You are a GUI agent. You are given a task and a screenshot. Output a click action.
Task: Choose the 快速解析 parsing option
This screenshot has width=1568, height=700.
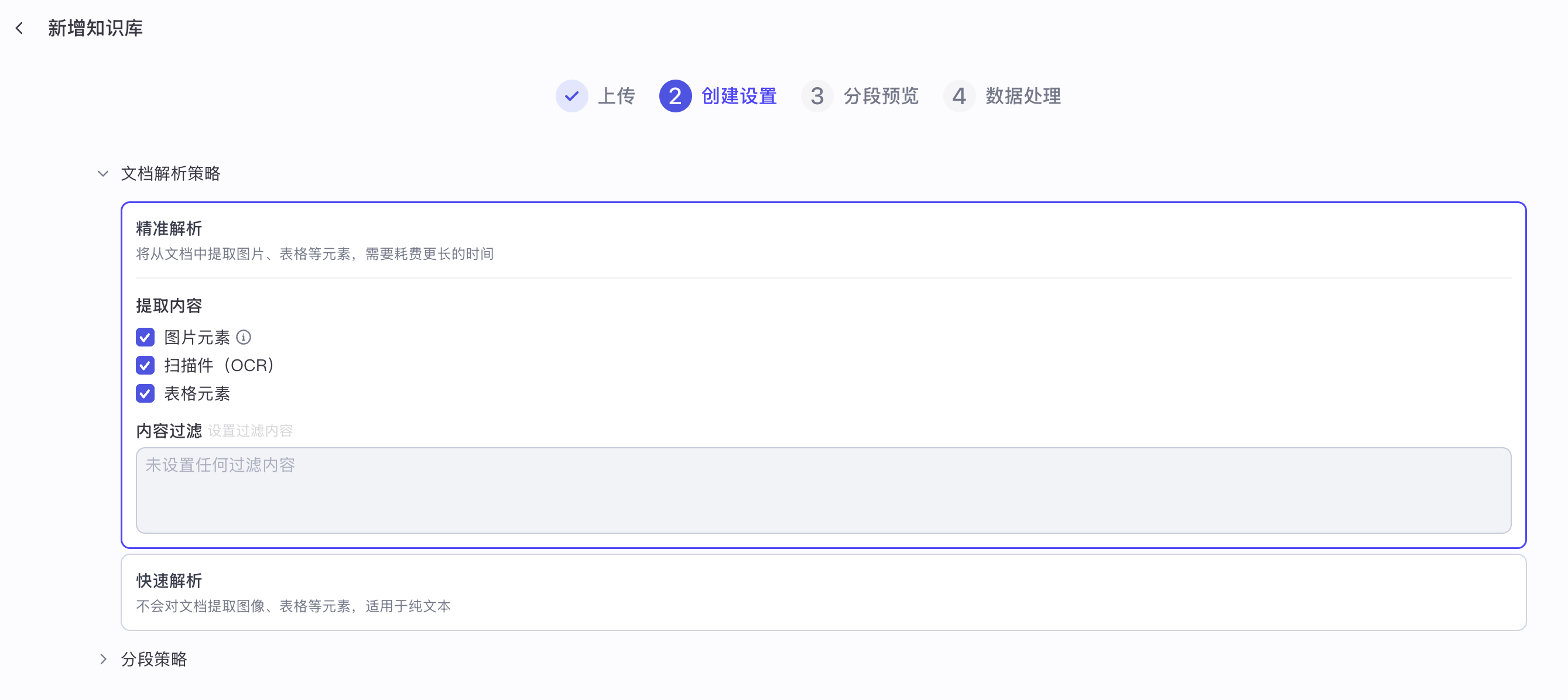823,592
